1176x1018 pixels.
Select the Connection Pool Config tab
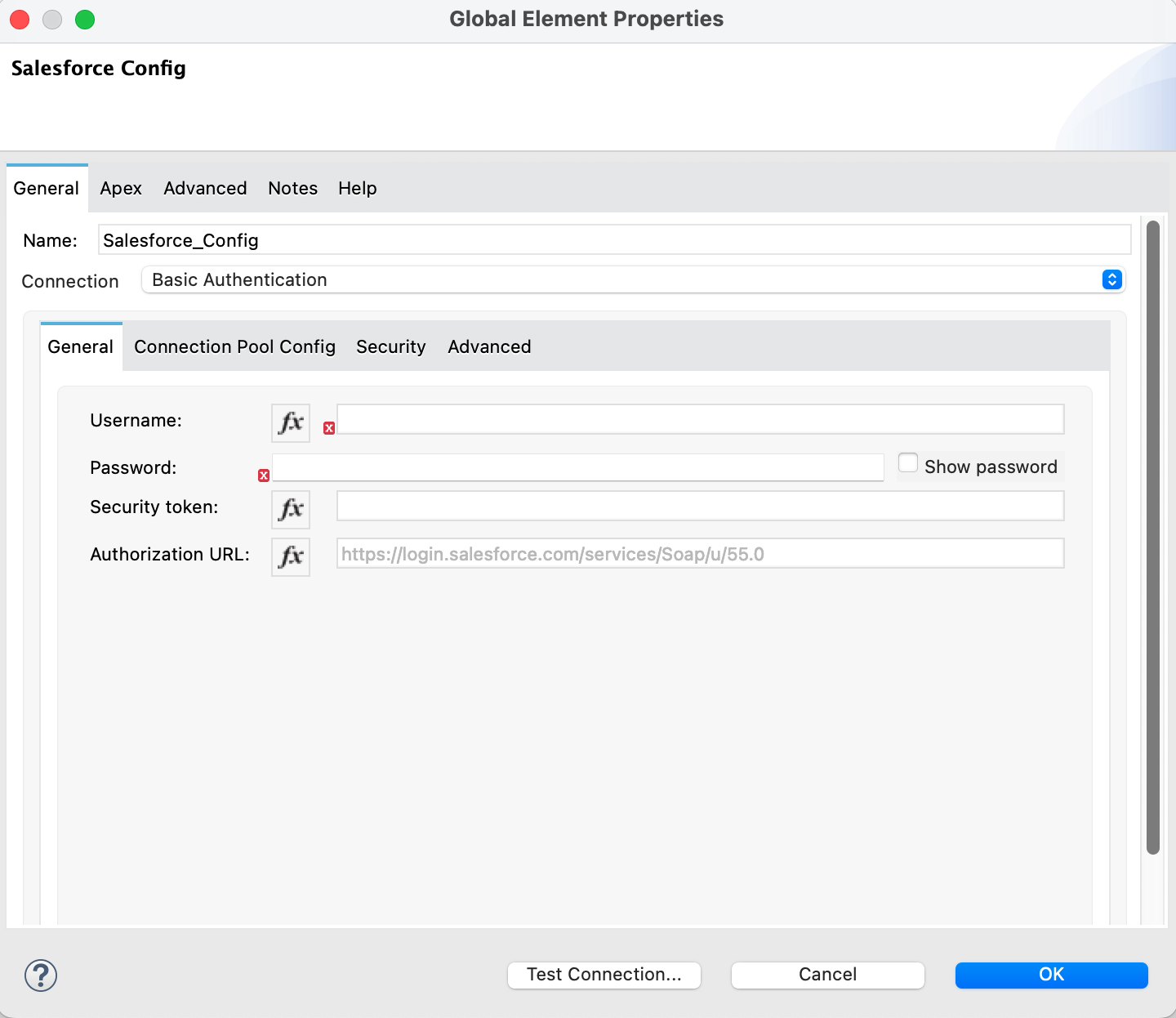tap(234, 346)
